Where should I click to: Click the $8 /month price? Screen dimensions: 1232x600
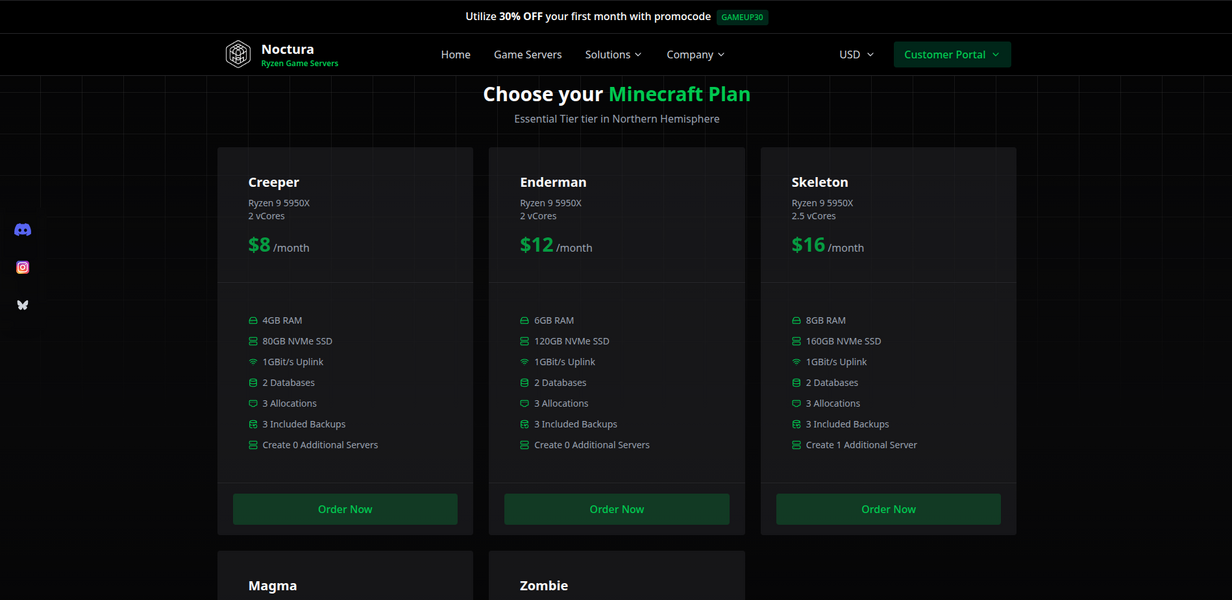[x=279, y=245]
